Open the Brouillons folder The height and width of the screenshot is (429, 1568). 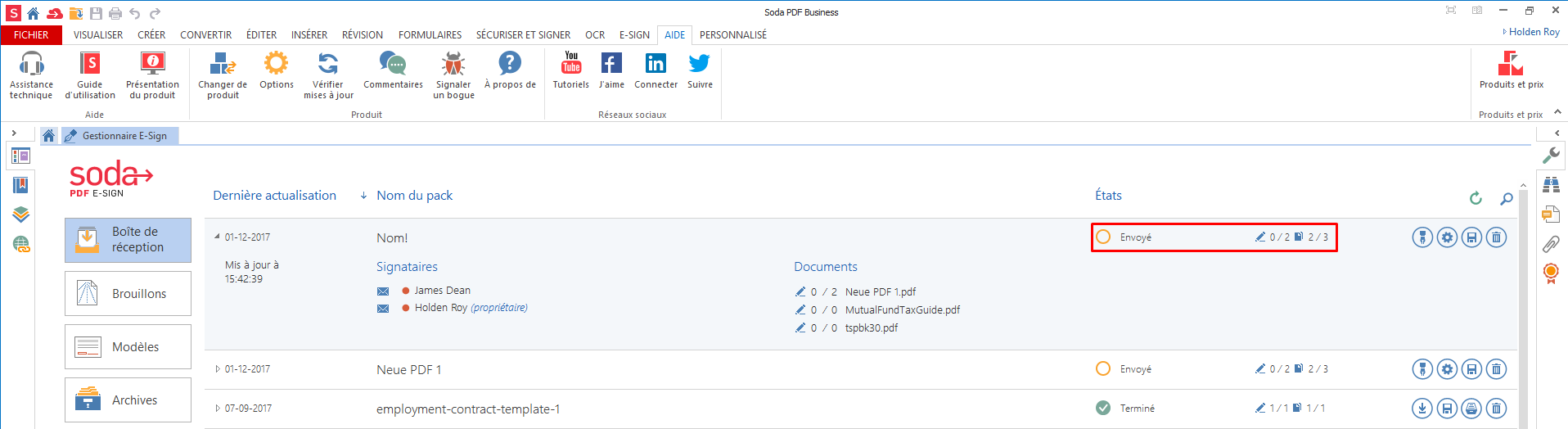click(x=128, y=294)
